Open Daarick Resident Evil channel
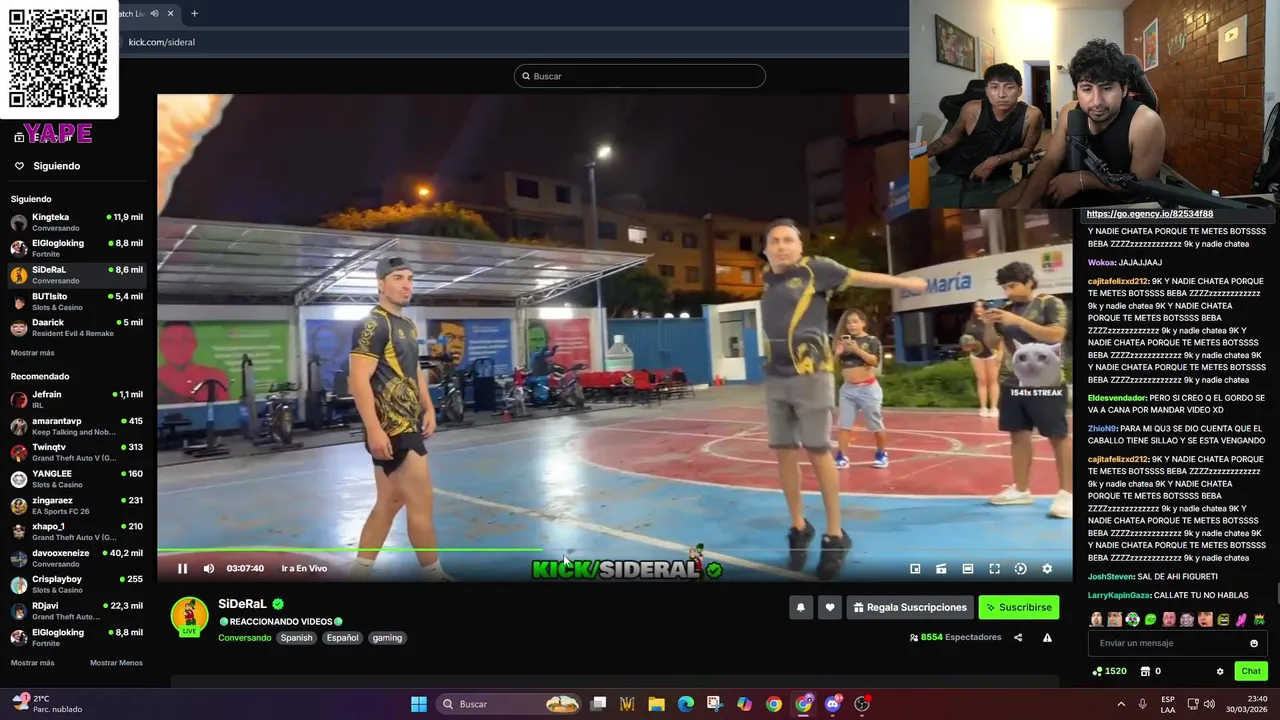This screenshot has width=1280, height=720. click(77, 327)
